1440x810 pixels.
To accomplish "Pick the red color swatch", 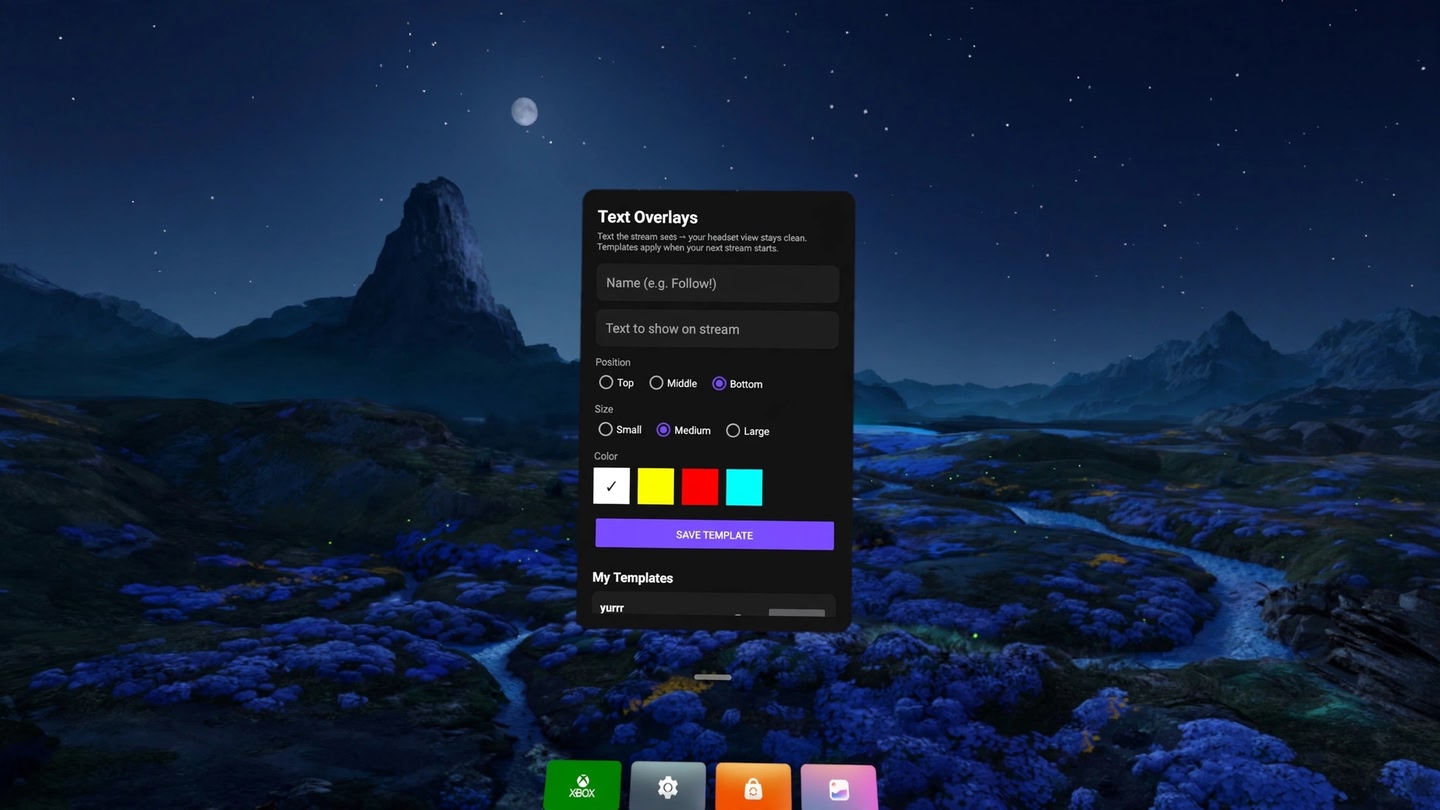I will 700,487.
